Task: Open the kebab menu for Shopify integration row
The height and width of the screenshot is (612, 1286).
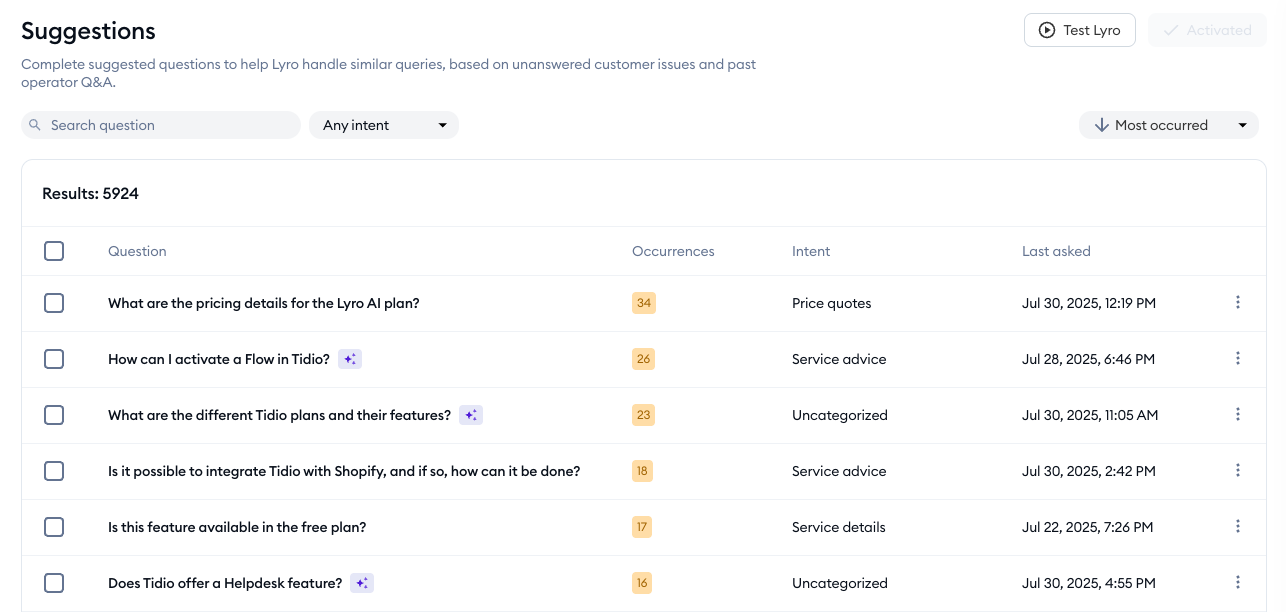Action: click(1238, 471)
